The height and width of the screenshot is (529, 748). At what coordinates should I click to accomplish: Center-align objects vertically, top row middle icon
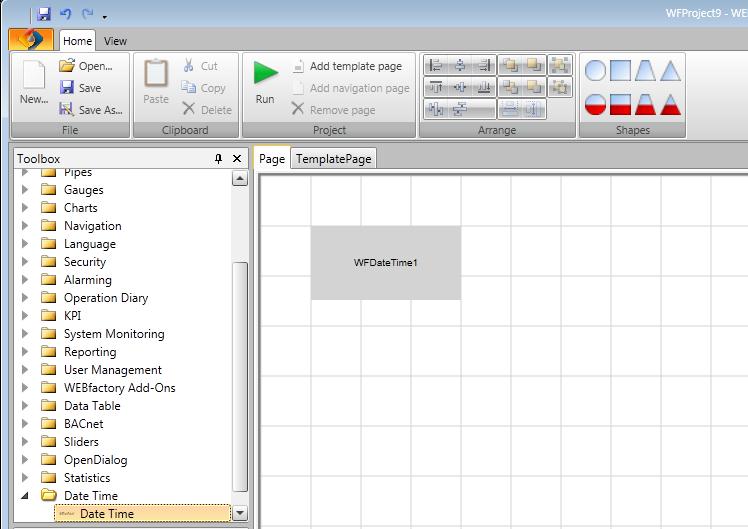point(460,65)
